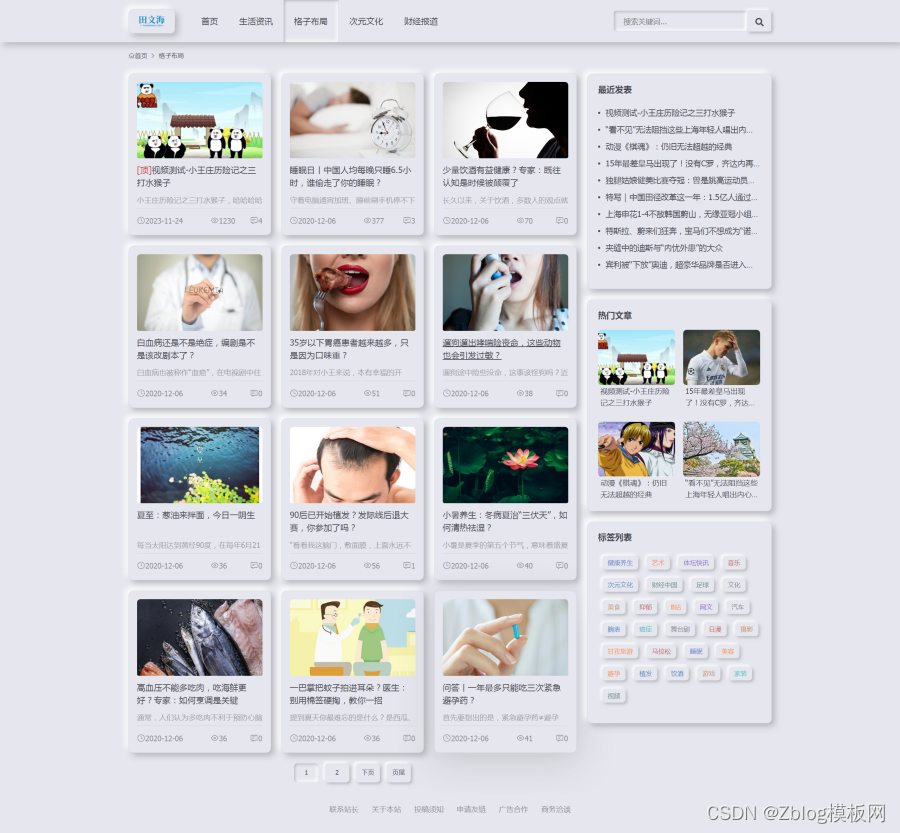This screenshot has height=833, width=900.
Task: Select the 艺术 tag
Action: [x=658, y=563]
